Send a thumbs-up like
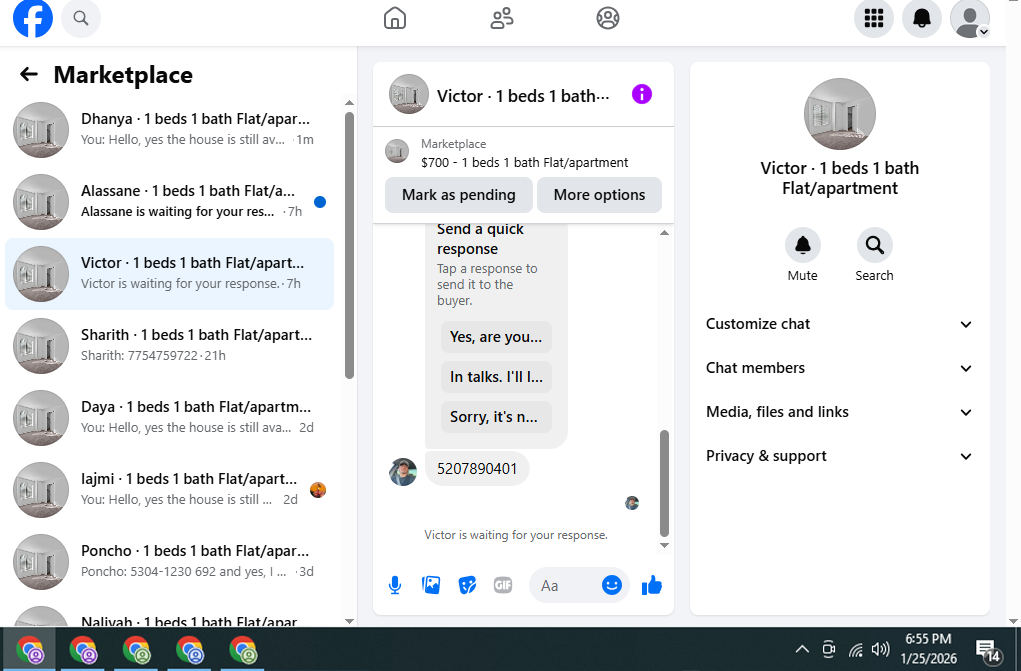The width and height of the screenshot is (1021, 671). coord(652,585)
